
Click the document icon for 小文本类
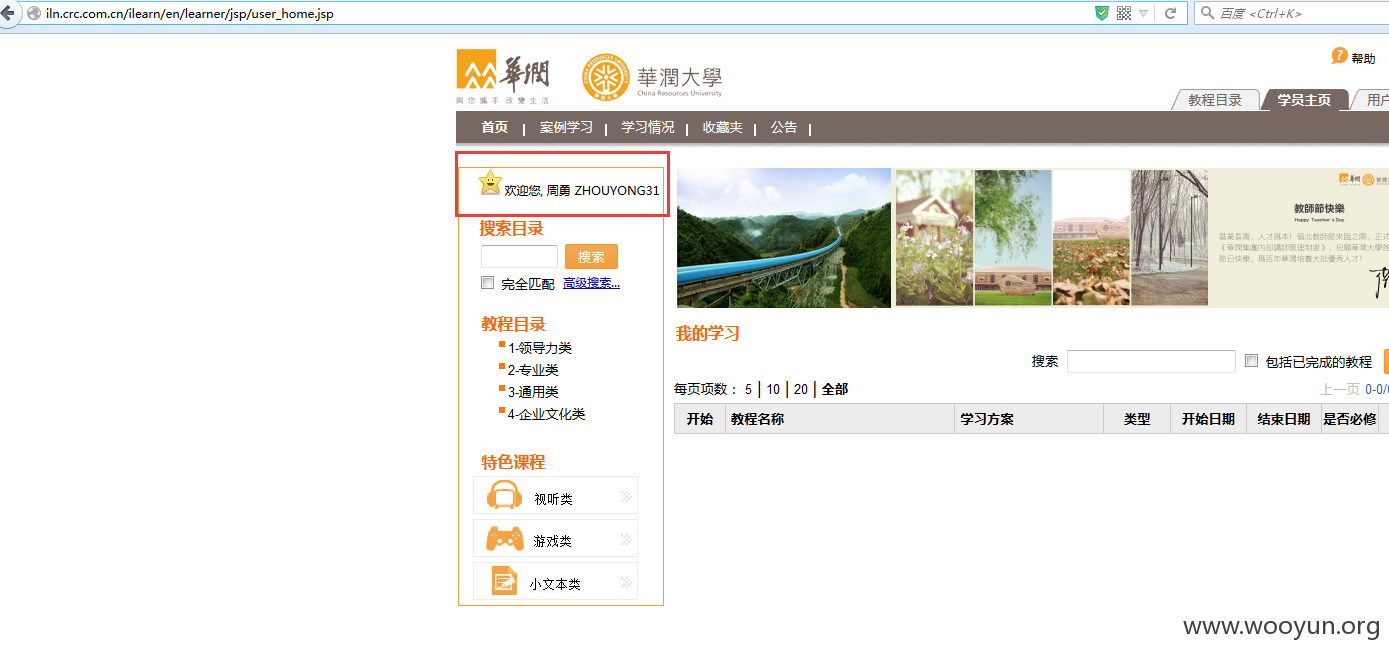point(504,581)
